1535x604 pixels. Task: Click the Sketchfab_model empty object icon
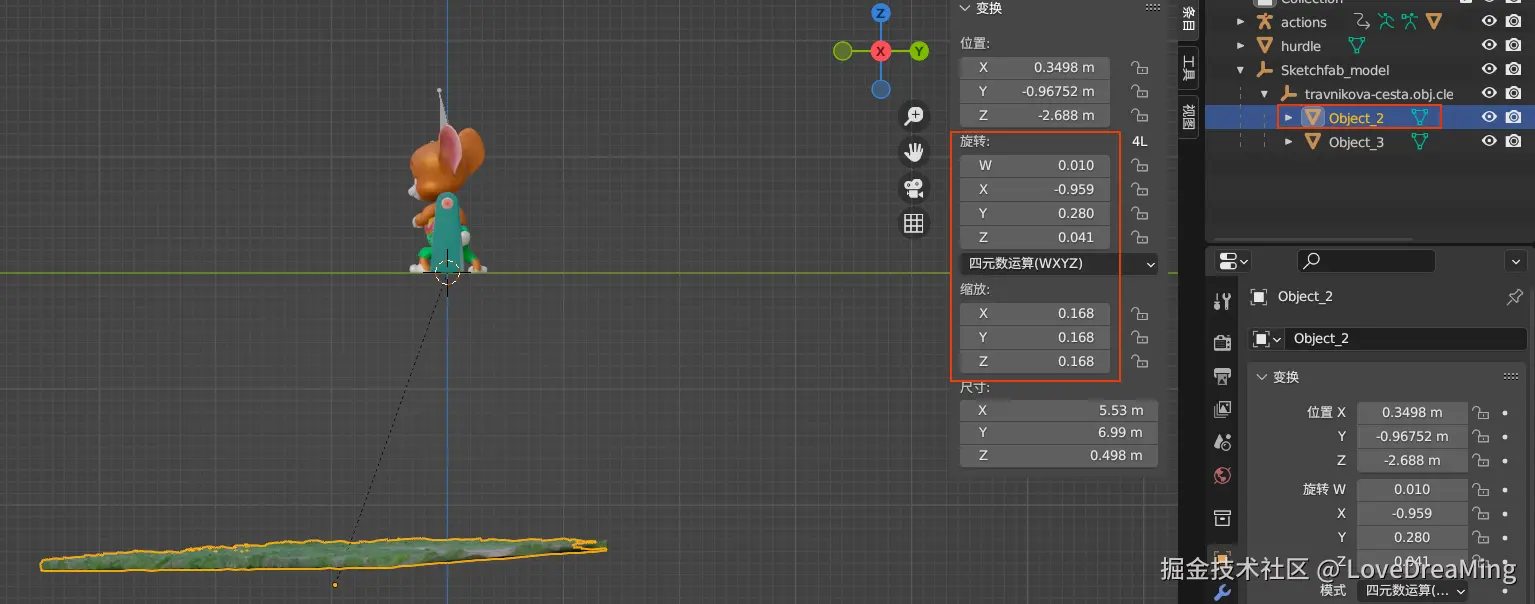coord(1264,70)
